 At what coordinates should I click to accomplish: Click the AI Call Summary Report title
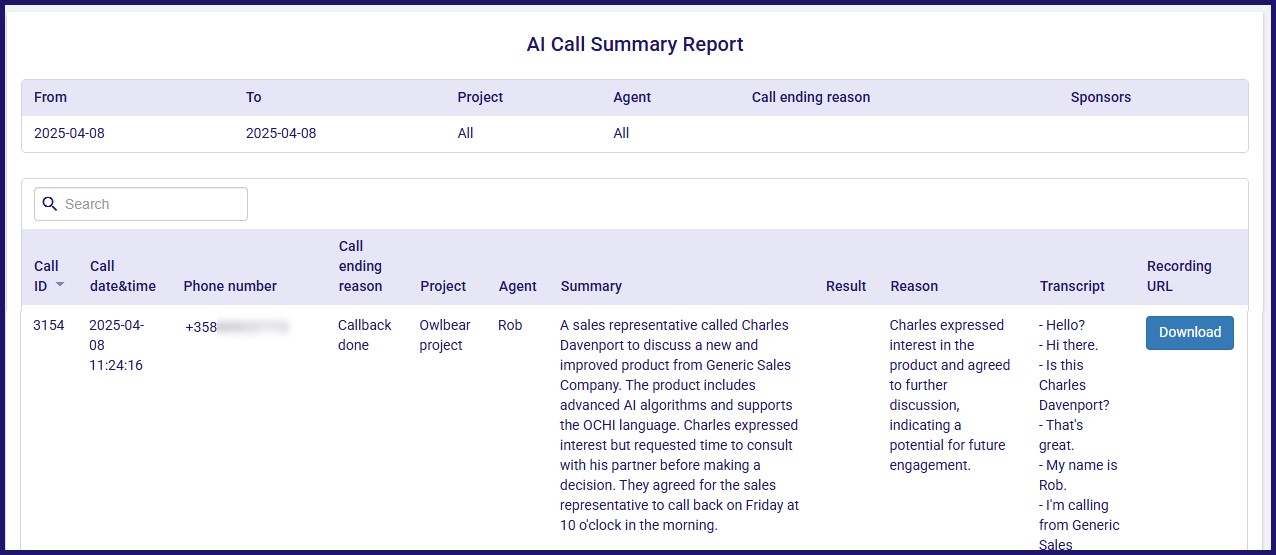tap(635, 44)
